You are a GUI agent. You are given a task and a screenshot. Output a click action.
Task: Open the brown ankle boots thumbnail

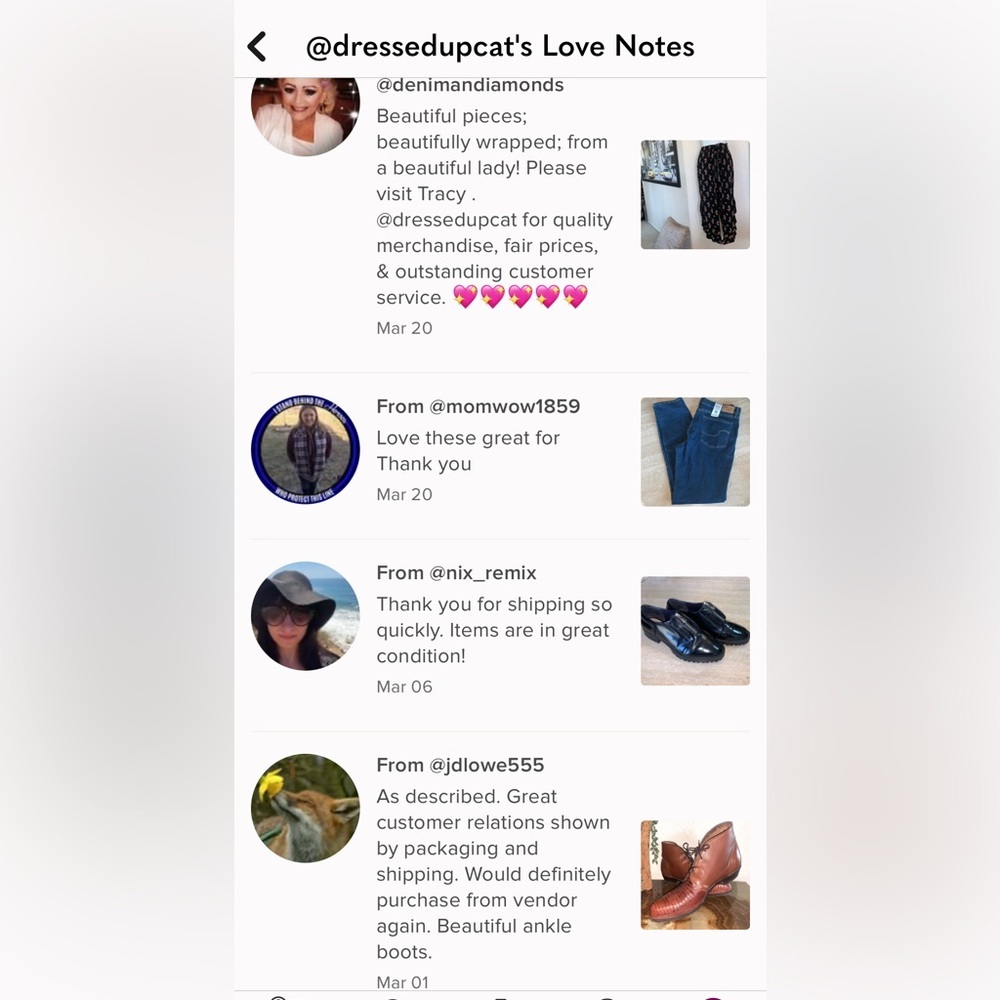[695, 874]
